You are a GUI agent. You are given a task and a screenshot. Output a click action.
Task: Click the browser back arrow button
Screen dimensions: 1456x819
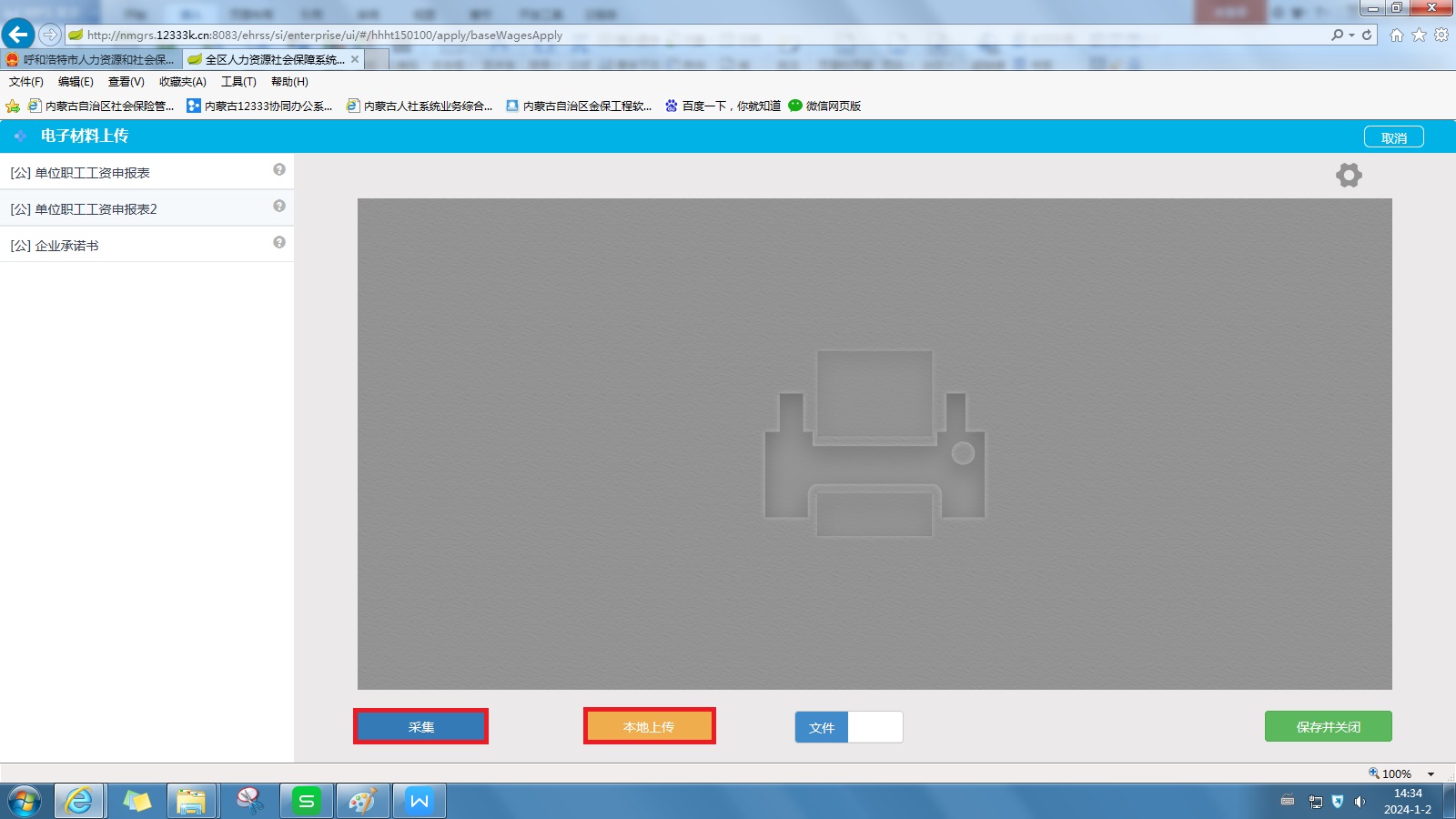[18, 35]
